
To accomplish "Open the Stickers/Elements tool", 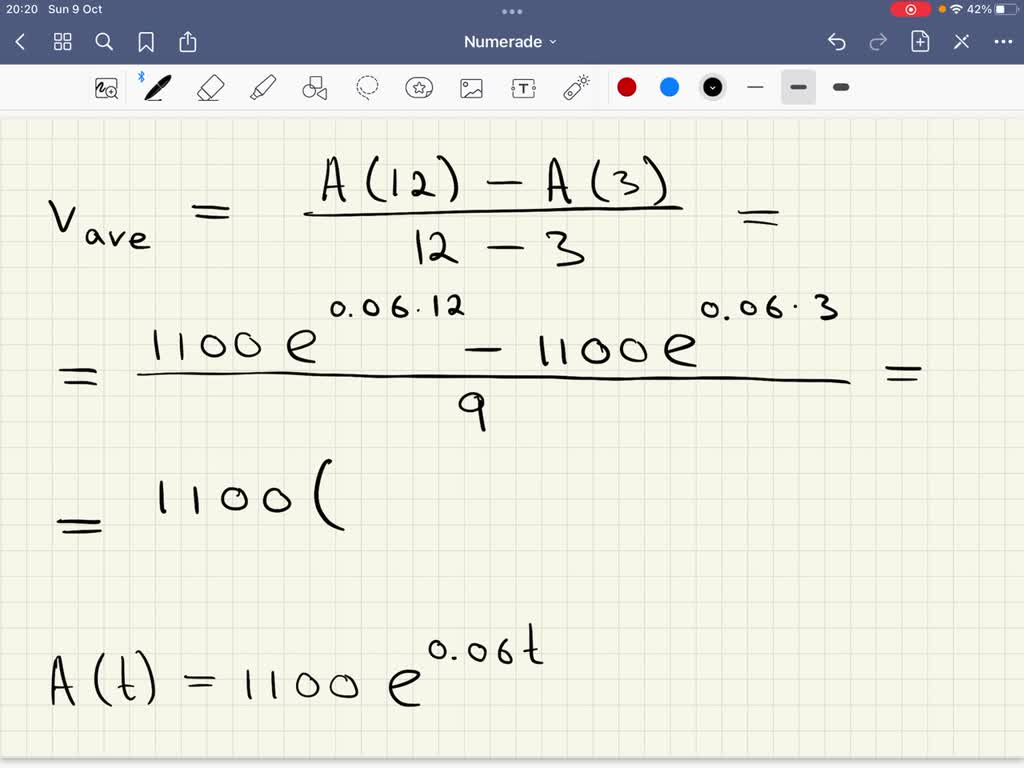I will pyautogui.click(x=419, y=87).
